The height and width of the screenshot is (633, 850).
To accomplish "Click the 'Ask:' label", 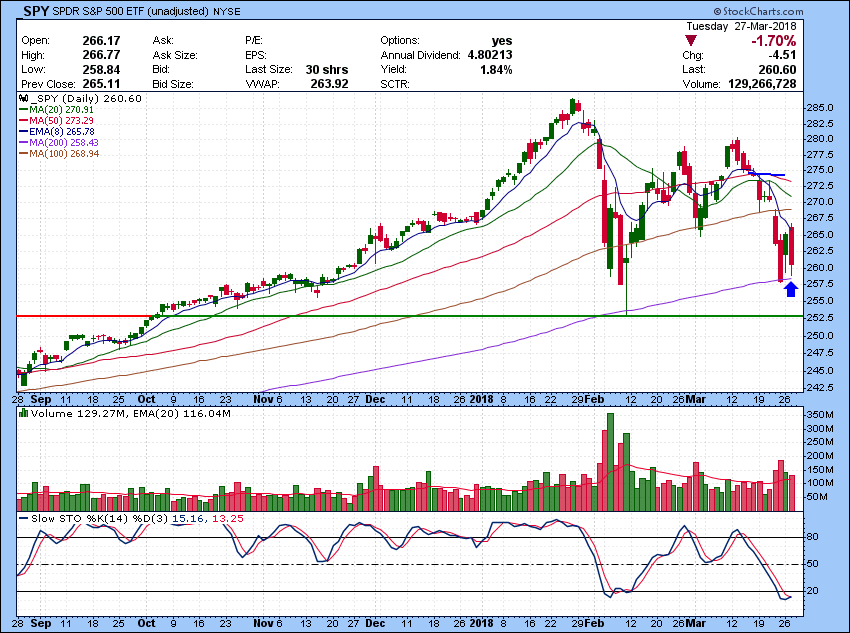I will point(163,41).
